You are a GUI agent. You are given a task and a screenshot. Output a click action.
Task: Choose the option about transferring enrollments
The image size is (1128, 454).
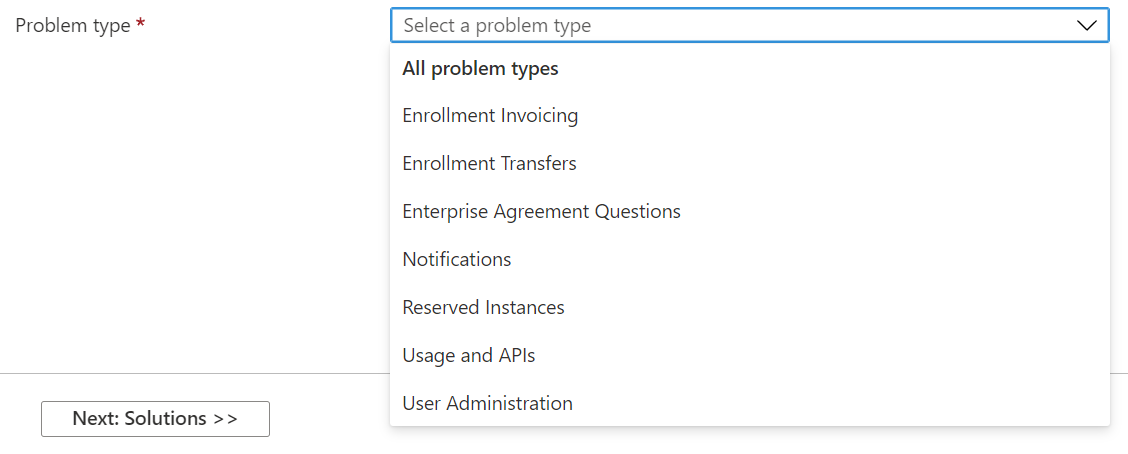(x=489, y=164)
